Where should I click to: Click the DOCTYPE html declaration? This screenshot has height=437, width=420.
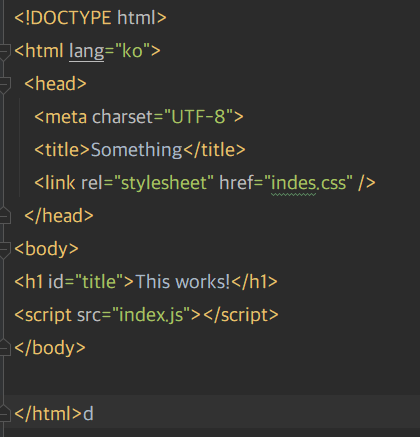coord(90,18)
